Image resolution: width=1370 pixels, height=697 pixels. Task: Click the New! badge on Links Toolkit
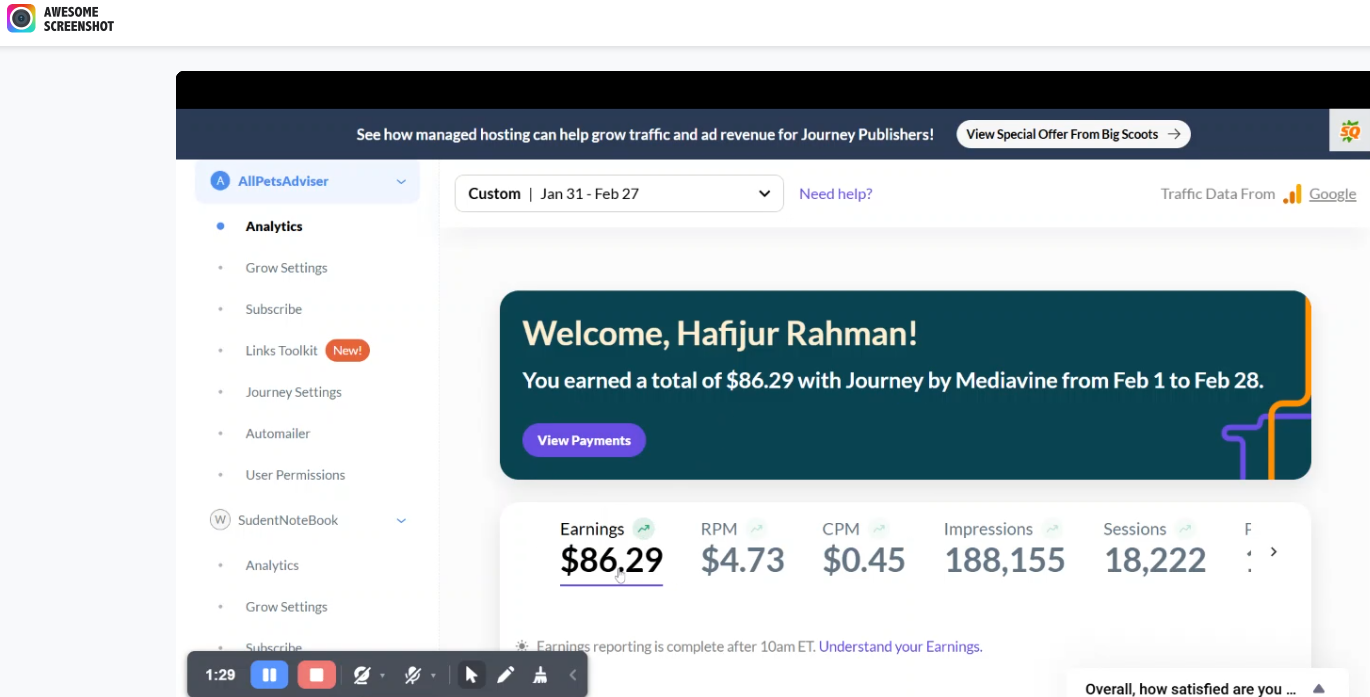click(x=348, y=351)
